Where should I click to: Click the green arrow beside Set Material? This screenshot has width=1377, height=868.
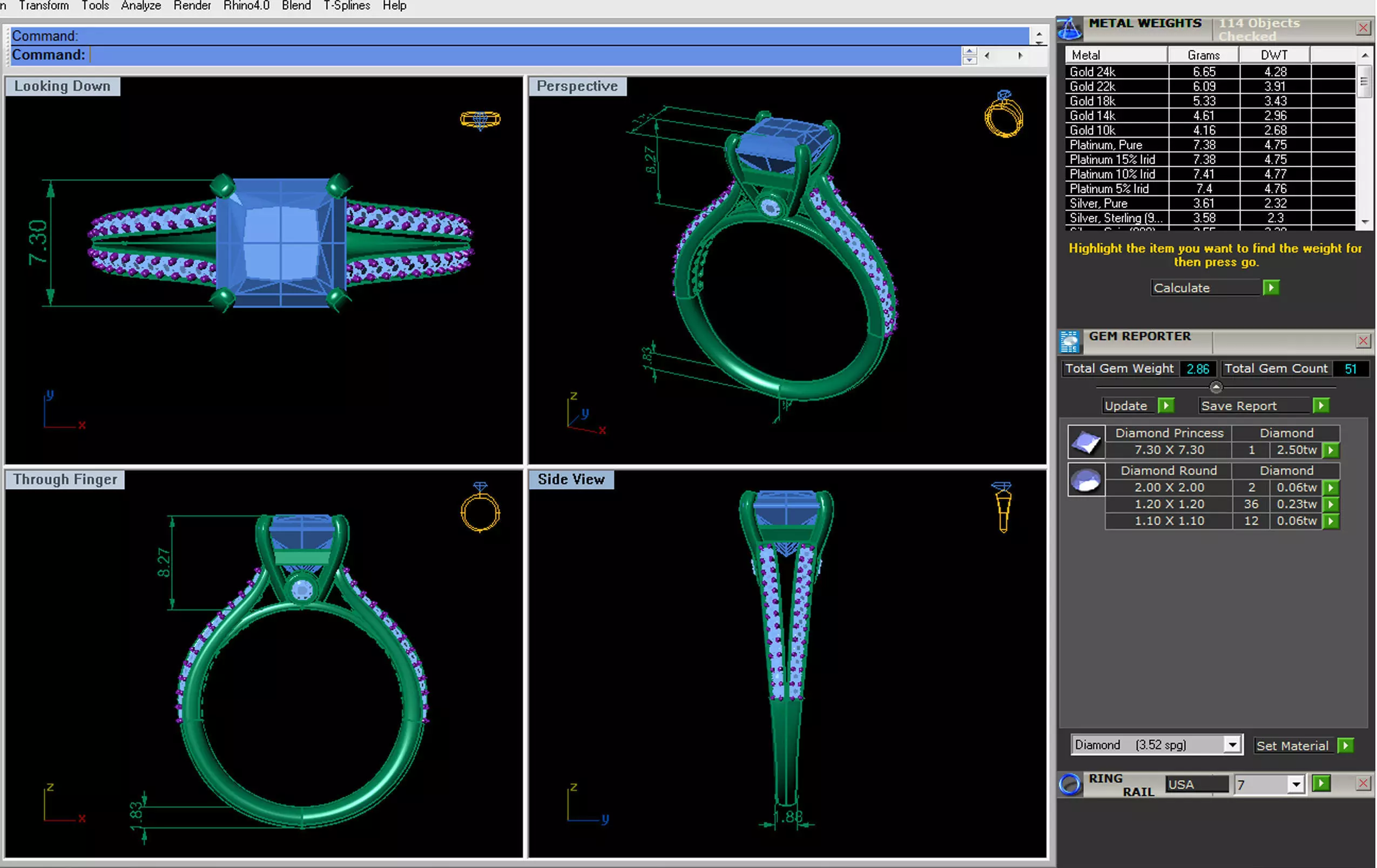point(1346,745)
